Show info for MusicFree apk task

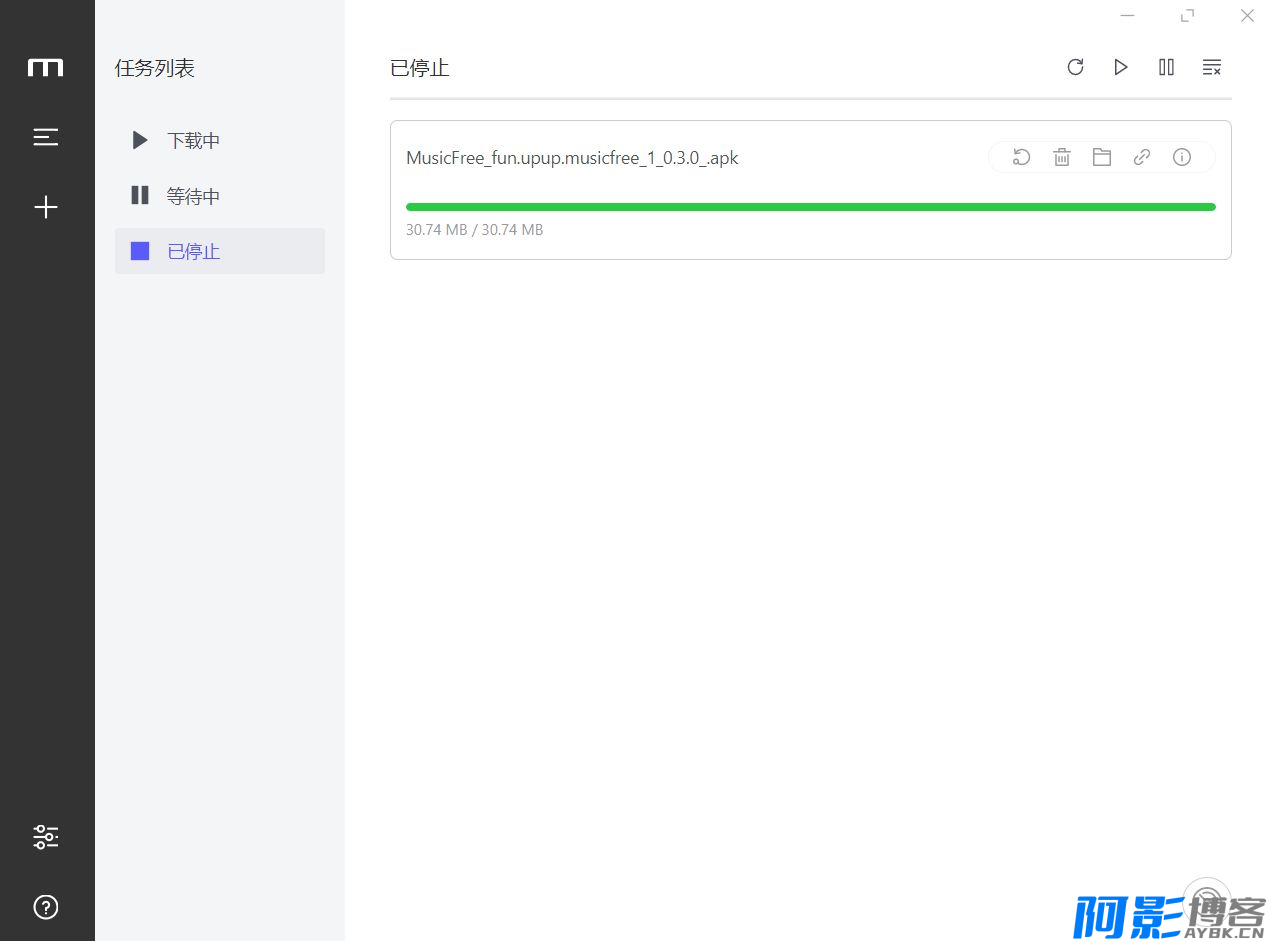coord(1182,157)
